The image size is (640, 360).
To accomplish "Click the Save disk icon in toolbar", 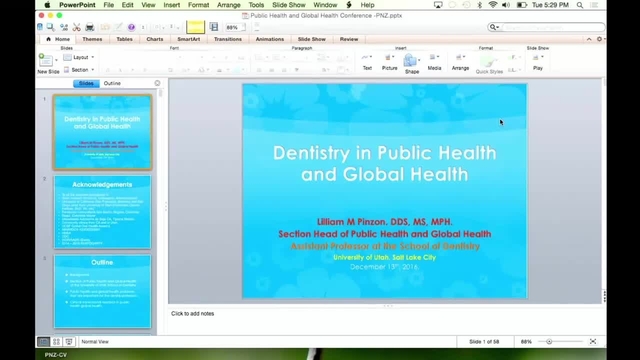I will [x=214, y=27].
